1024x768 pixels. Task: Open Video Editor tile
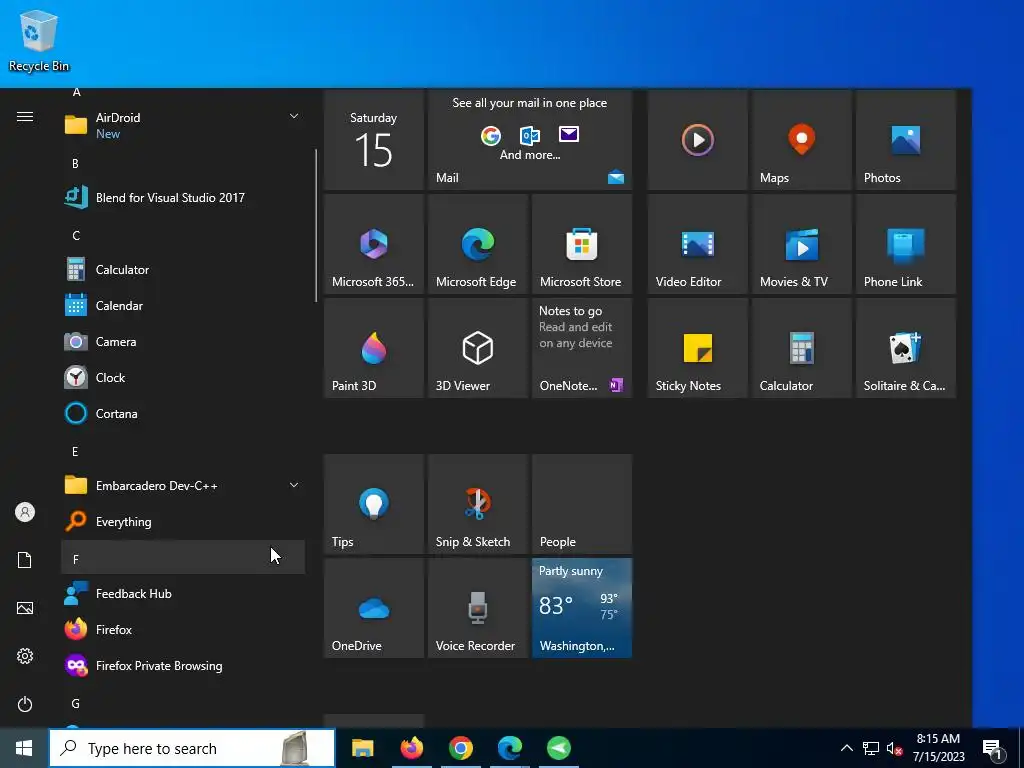click(x=697, y=244)
